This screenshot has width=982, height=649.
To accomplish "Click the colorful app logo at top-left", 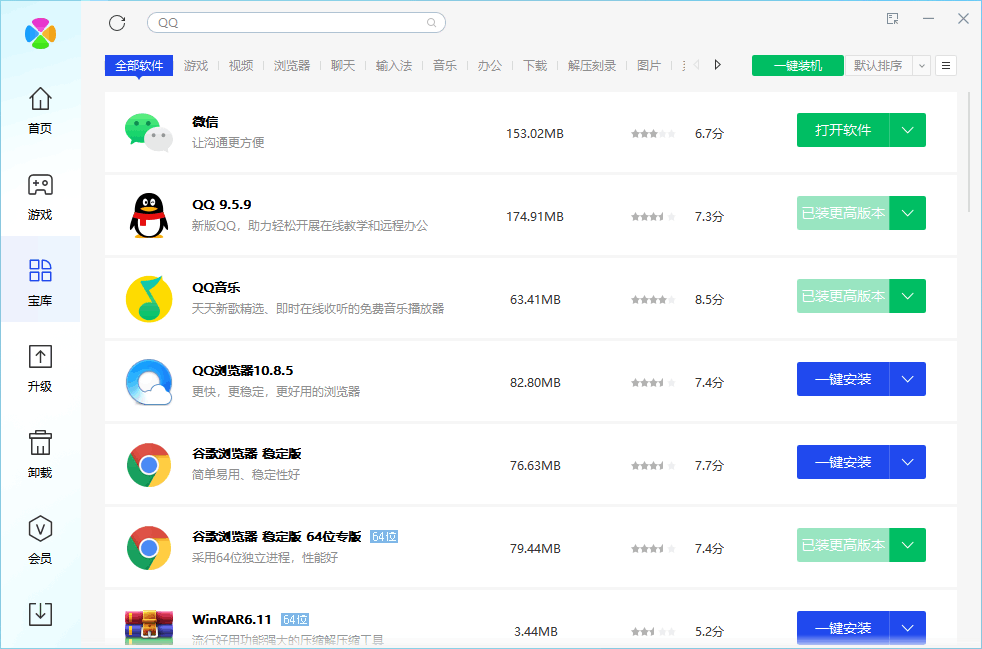I will click(40, 33).
